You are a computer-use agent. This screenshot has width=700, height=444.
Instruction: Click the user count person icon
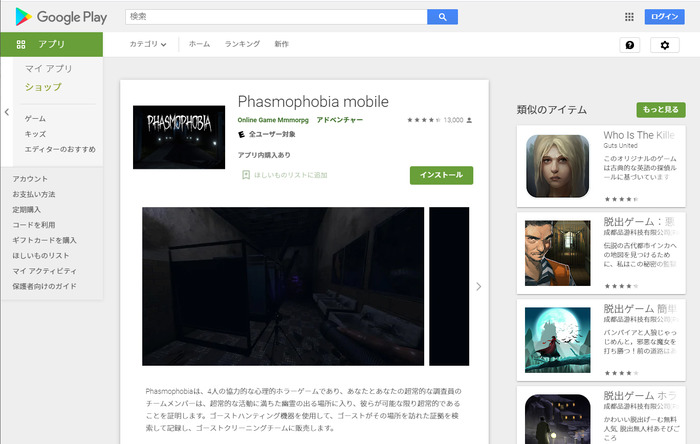pos(469,120)
